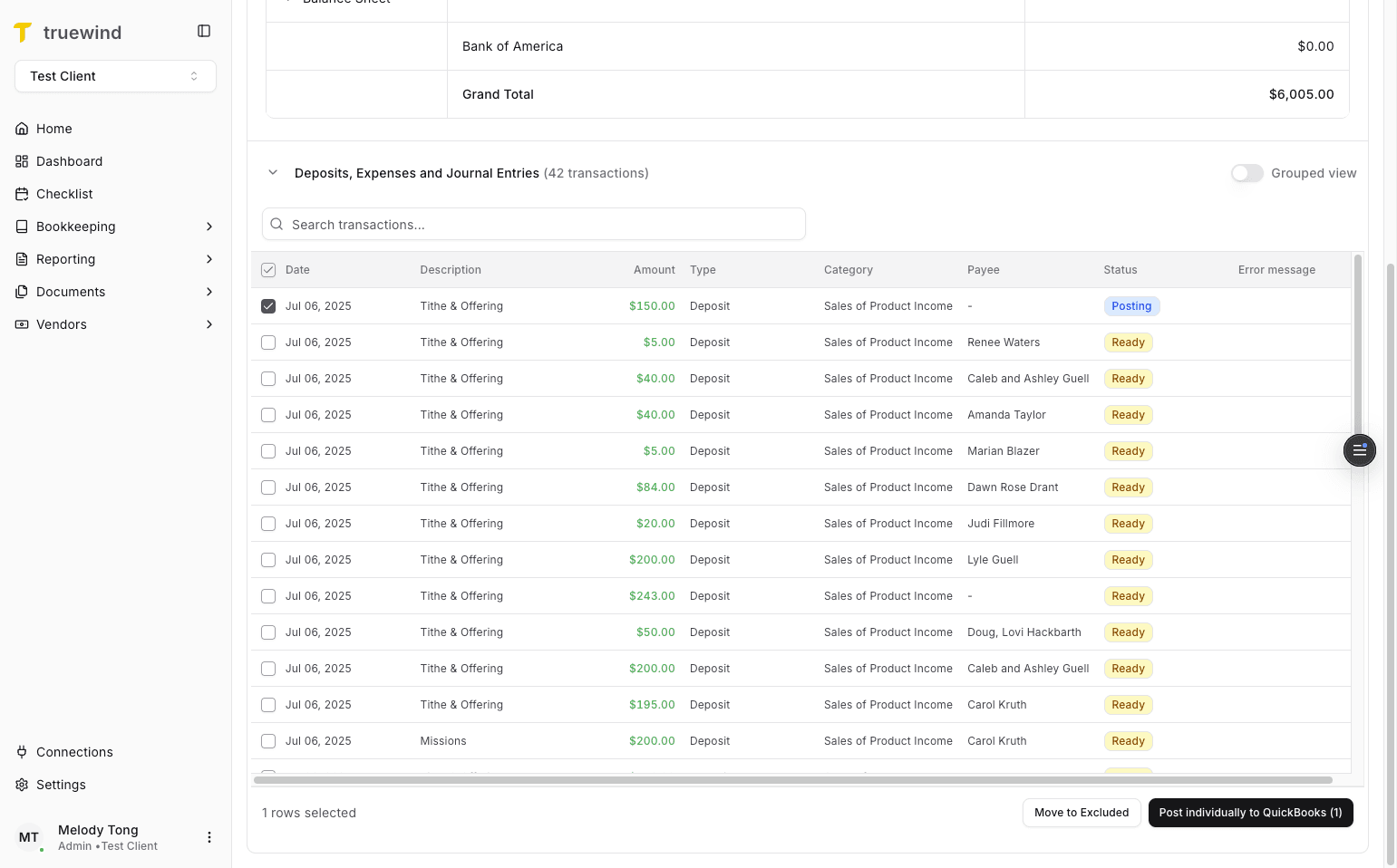1397x868 pixels.
Task: Click Post individually to QuickBooks button
Action: pos(1250,813)
